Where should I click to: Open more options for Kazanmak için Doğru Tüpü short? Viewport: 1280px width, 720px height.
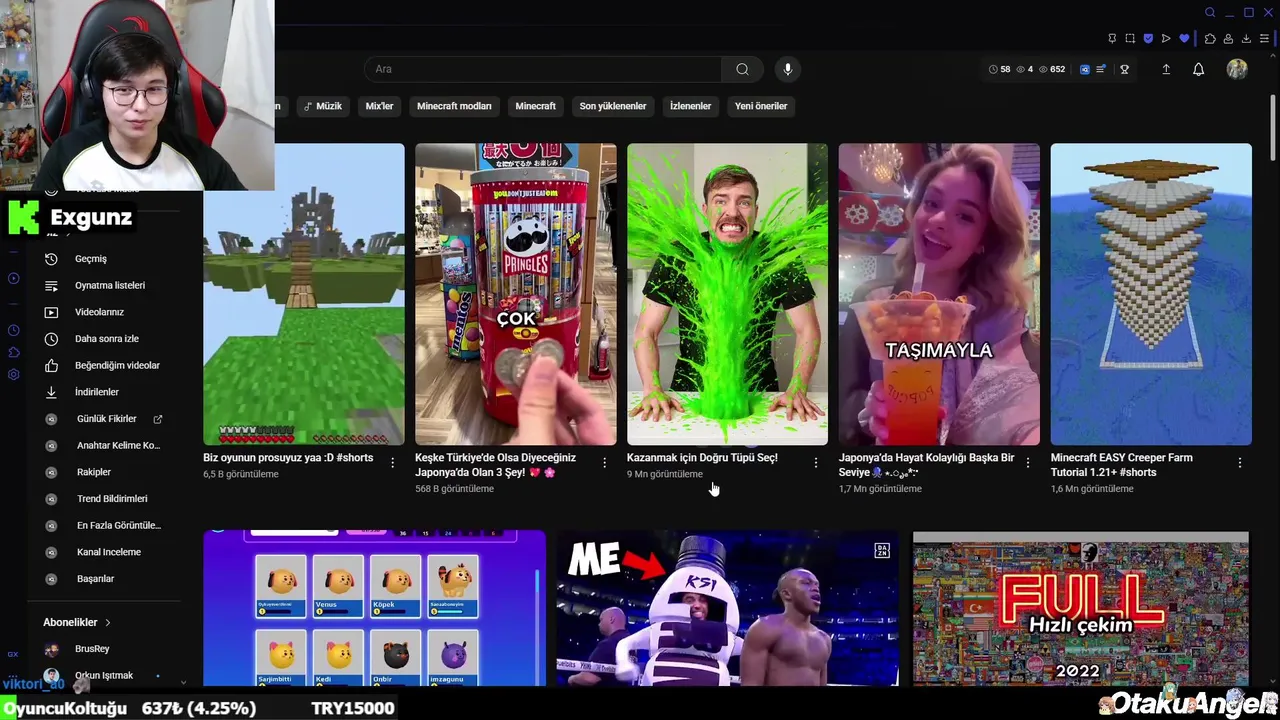[816, 463]
